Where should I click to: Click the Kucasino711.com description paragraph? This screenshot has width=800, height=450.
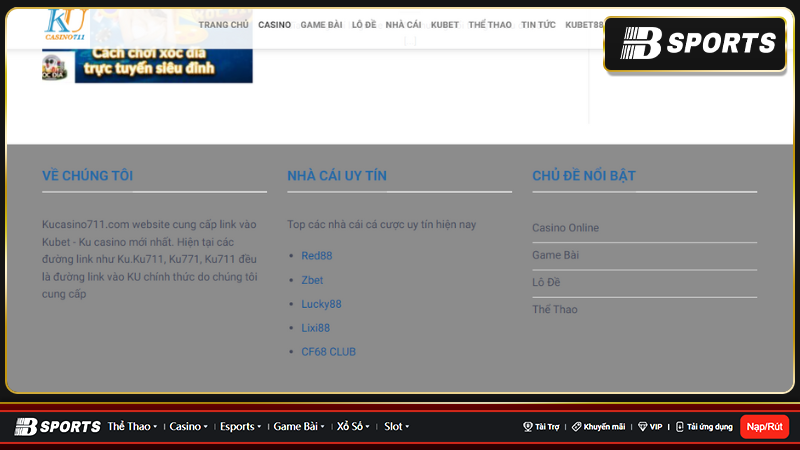click(149, 259)
